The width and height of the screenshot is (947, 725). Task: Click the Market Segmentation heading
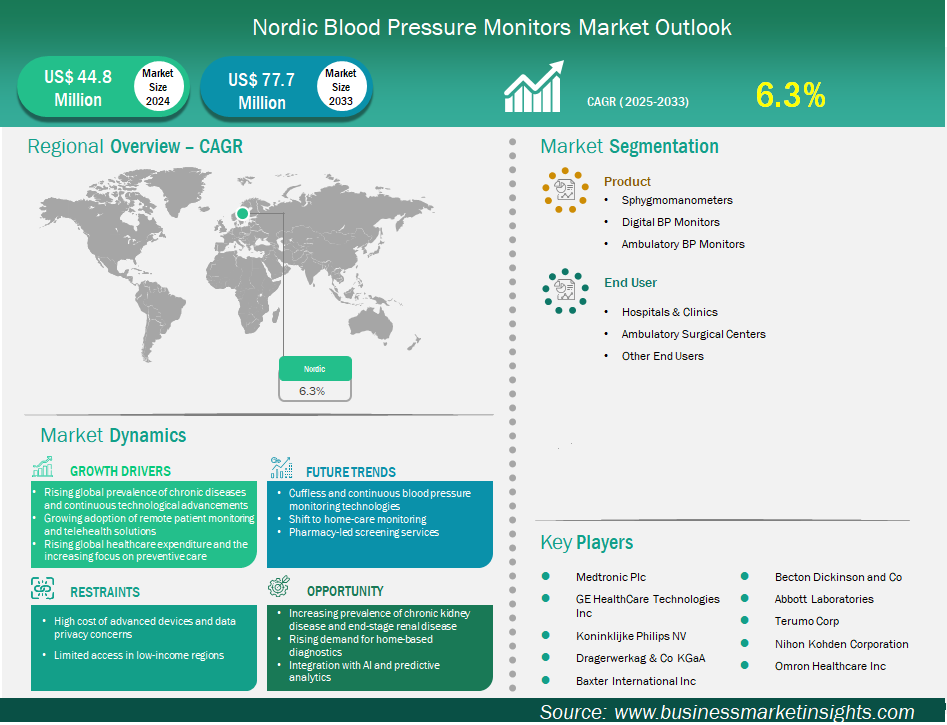[629, 147]
